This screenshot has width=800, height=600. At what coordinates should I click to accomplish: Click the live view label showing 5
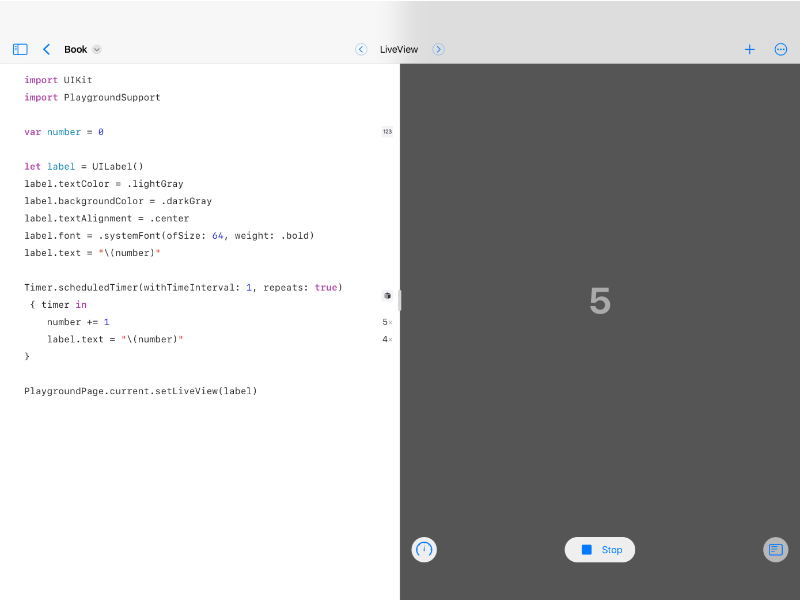(x=599, y=301)
